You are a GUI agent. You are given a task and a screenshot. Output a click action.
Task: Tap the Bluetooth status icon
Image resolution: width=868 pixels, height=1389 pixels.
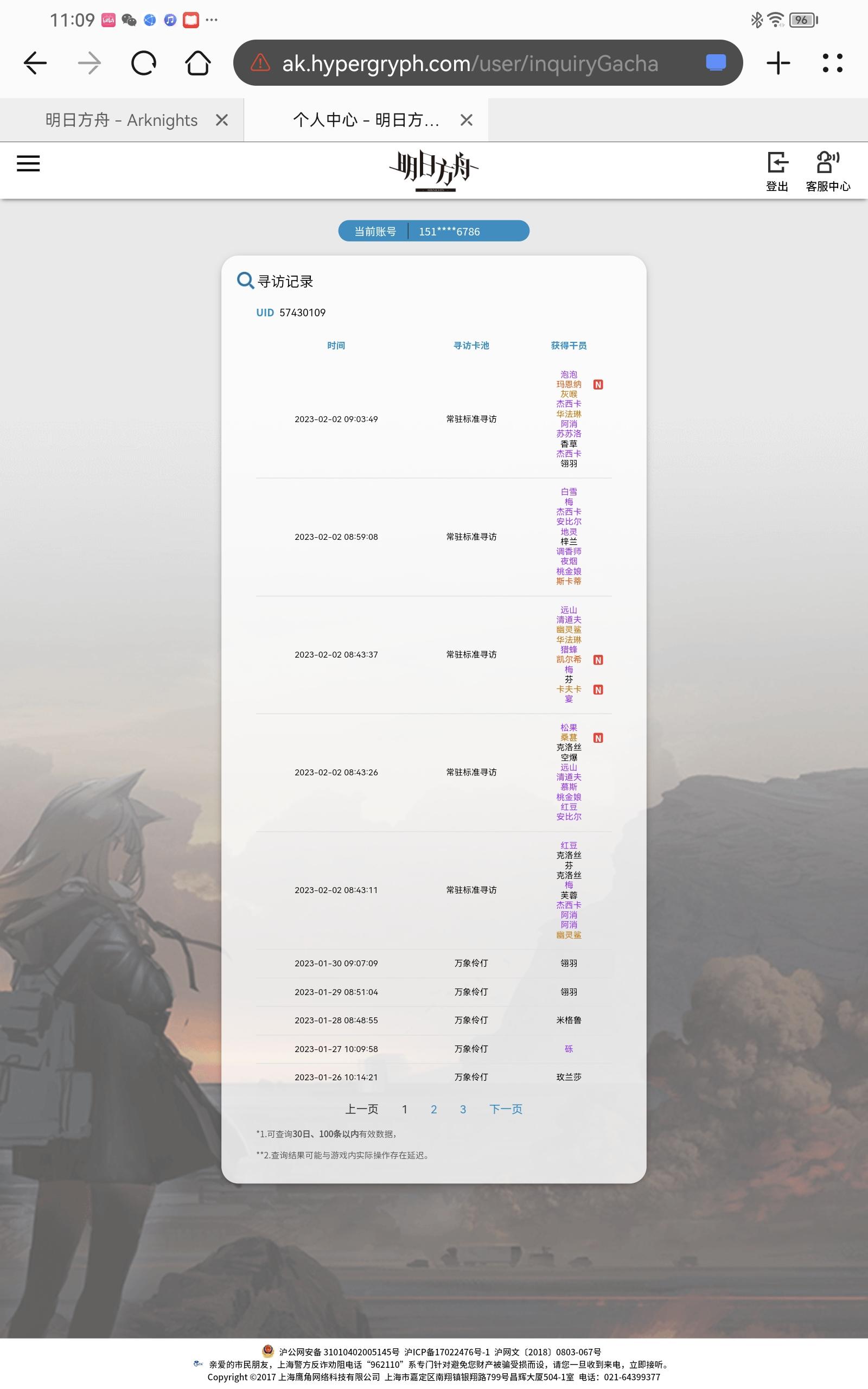757,20
